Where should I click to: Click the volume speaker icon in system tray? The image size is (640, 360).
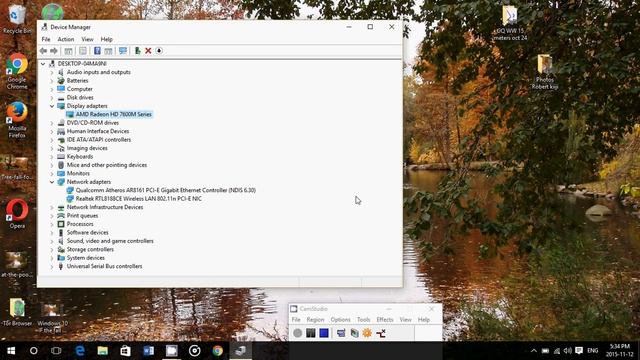pyautogui.click(x=567, y=351)
